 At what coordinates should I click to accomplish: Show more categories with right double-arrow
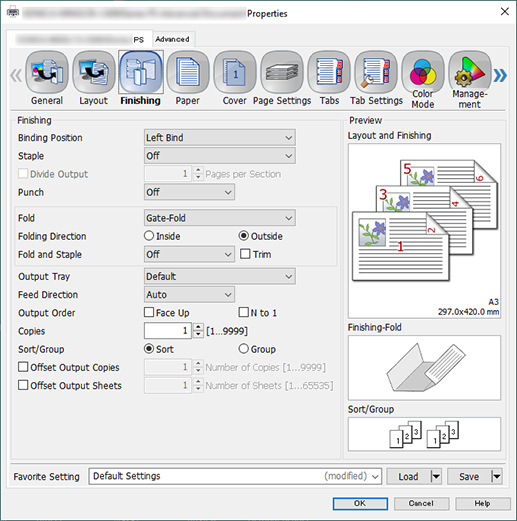click(500, 75)
